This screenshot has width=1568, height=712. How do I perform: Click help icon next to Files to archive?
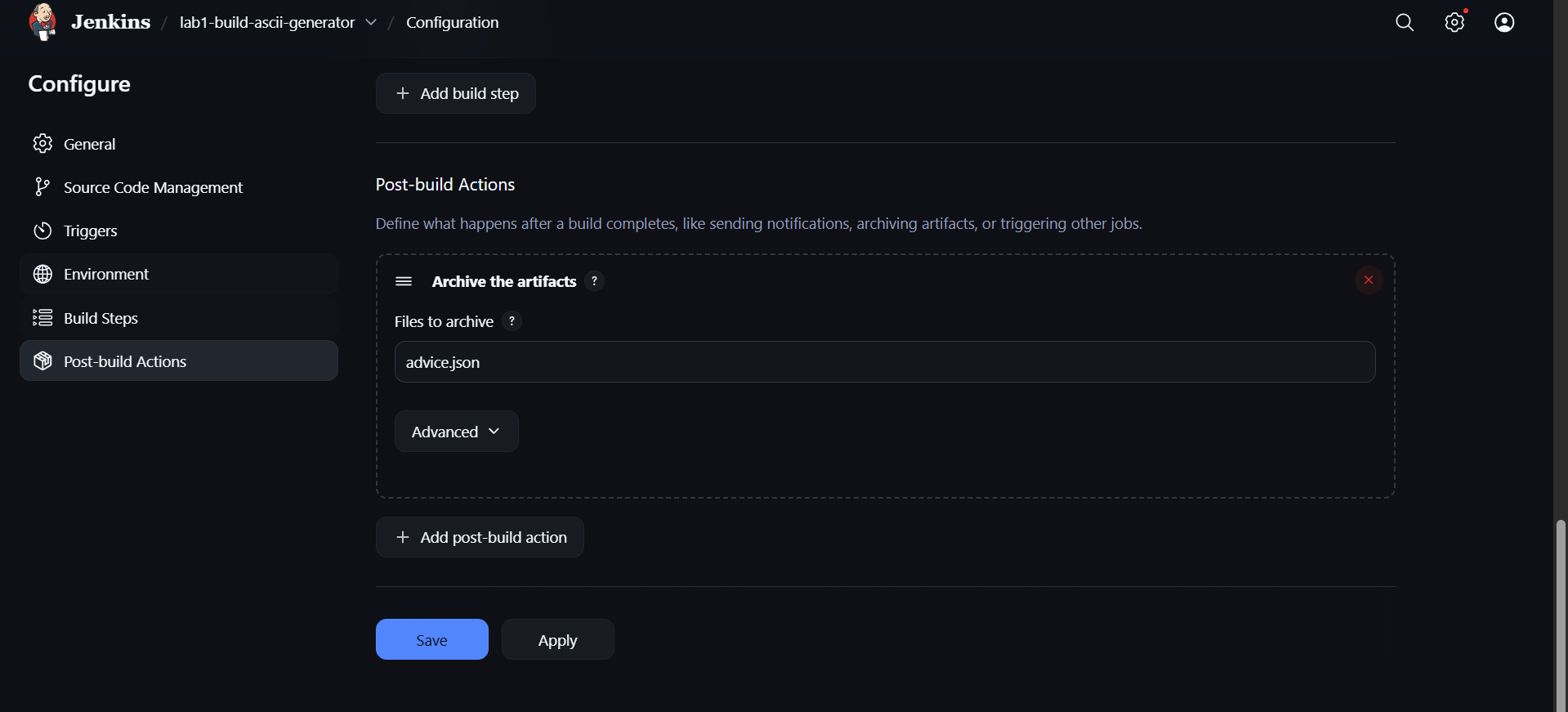[x=512, y=321]
